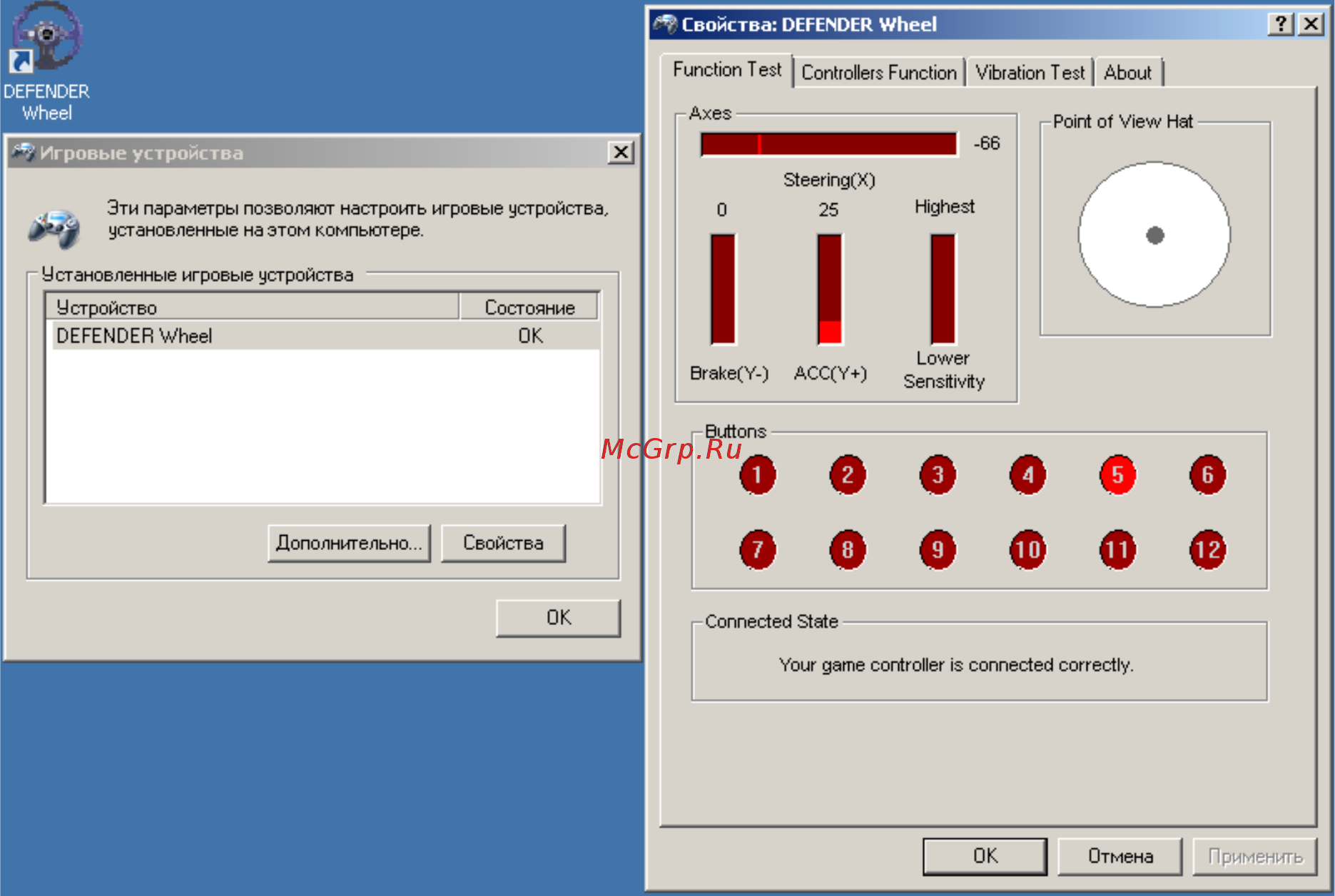Viewport: 1335px width, 896px height.
Task: Click button indicator 1 in Buttons group
Action: (x=757, y=475)
